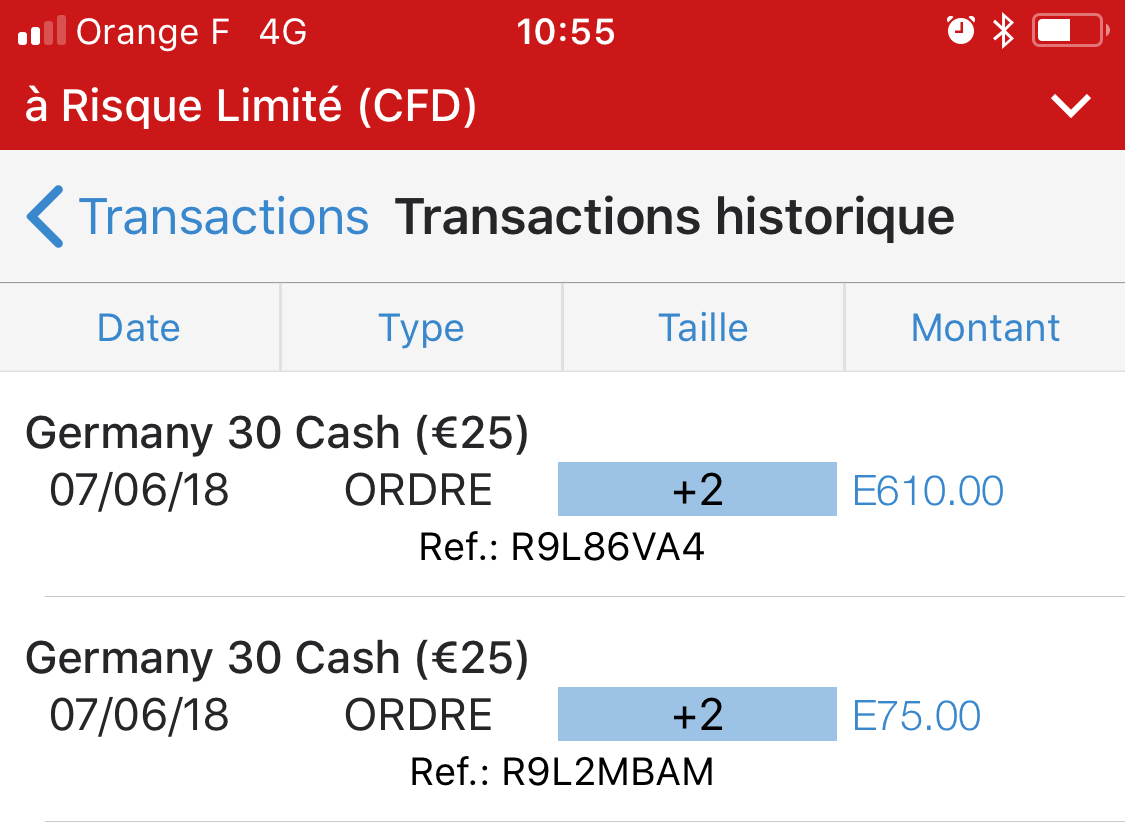Expand the account dropdown chevron

click(x=1071, y=106)
